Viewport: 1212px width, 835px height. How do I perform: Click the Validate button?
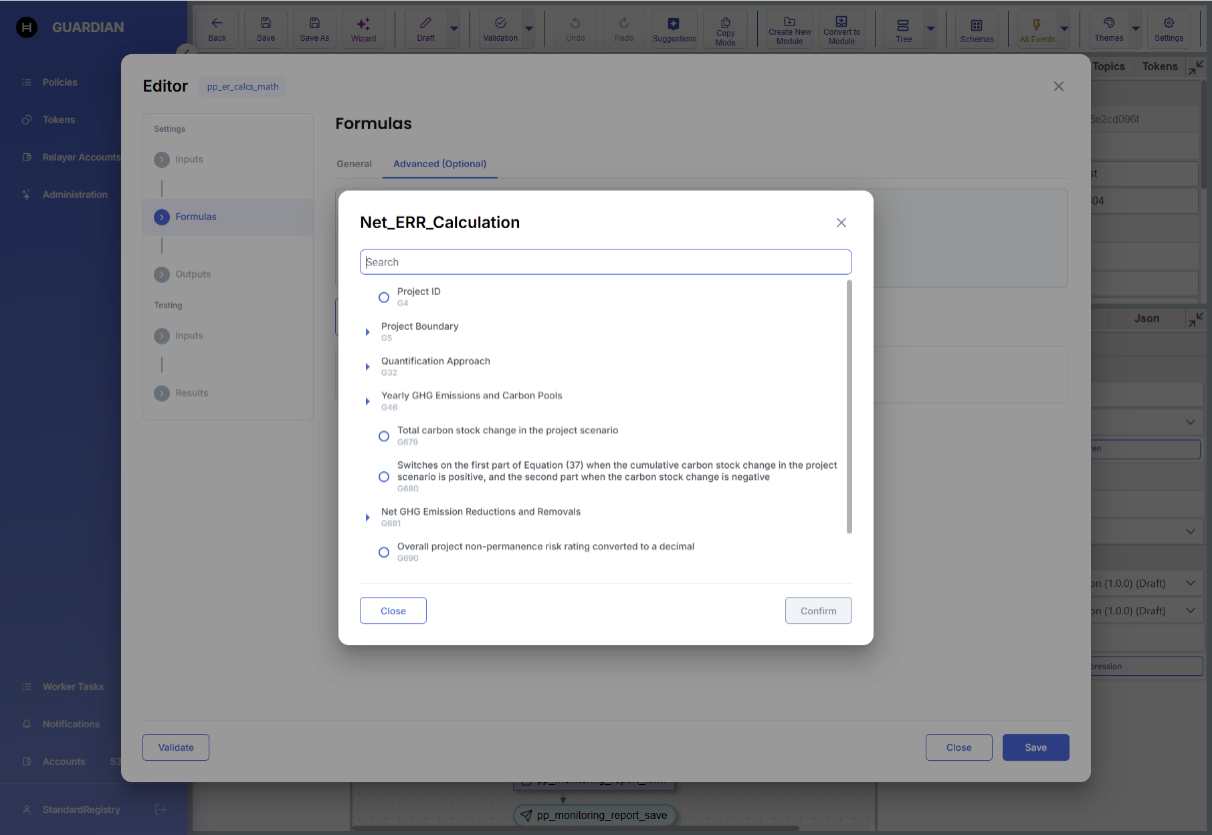[176, 747]
